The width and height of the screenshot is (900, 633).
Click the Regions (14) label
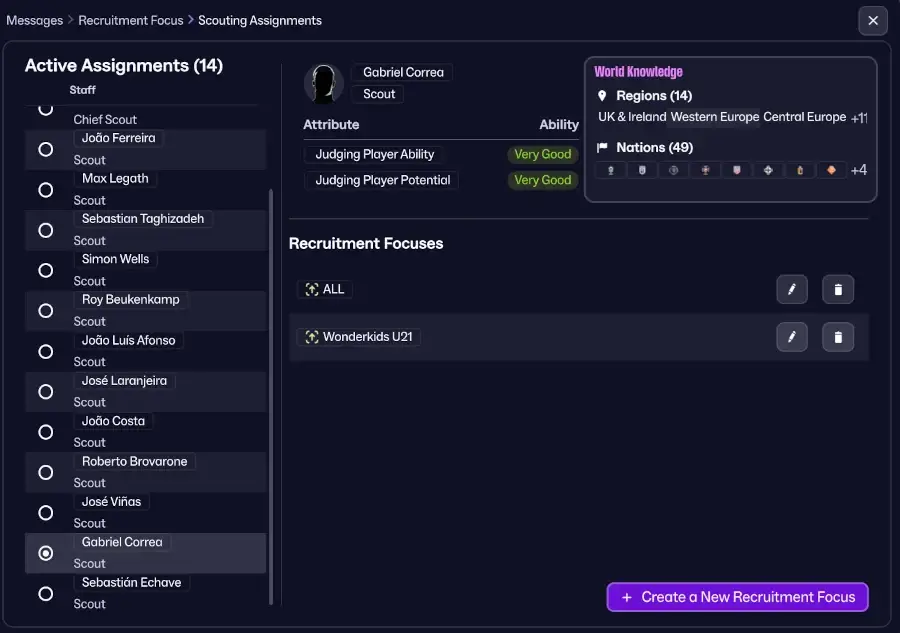654,95
